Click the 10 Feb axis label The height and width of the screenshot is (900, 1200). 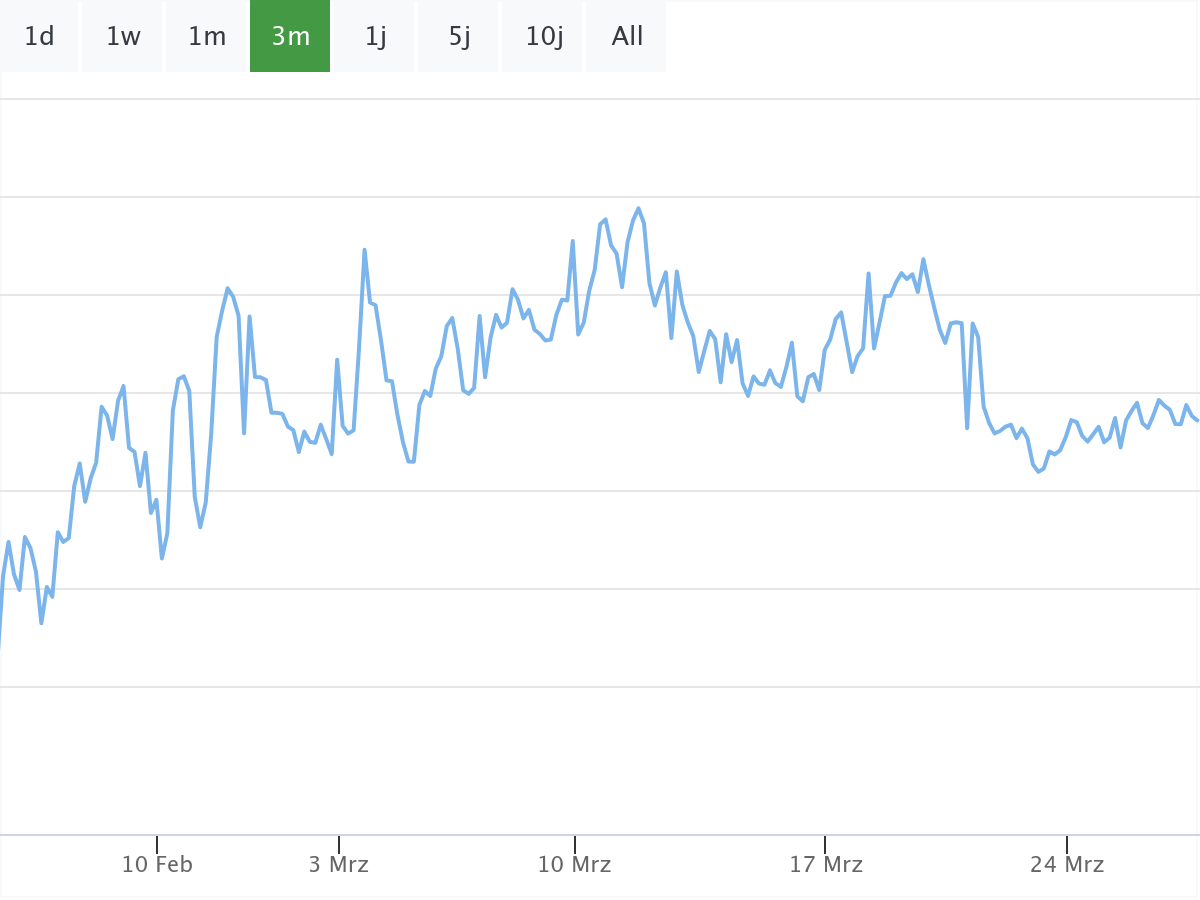pos(157,865)
